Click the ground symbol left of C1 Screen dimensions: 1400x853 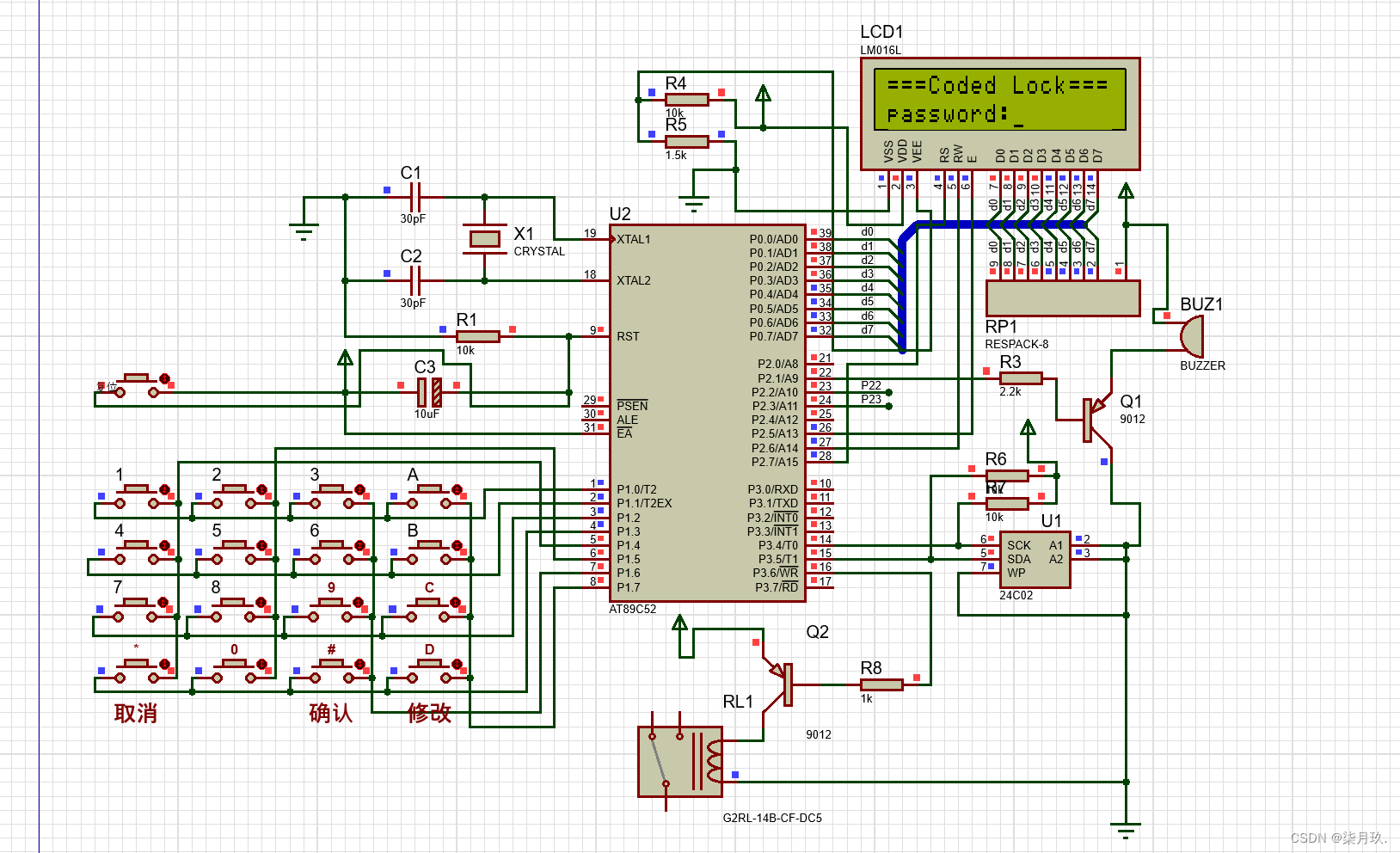coord(304,232)
